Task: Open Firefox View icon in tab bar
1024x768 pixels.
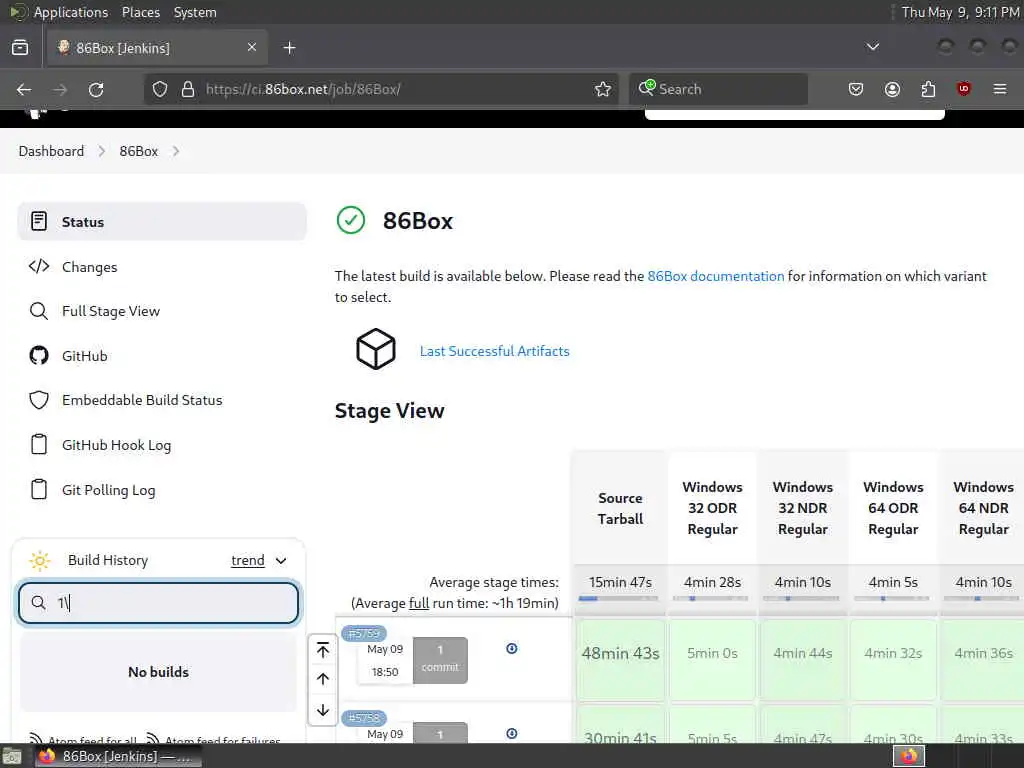Action: (x=20, y=48)
